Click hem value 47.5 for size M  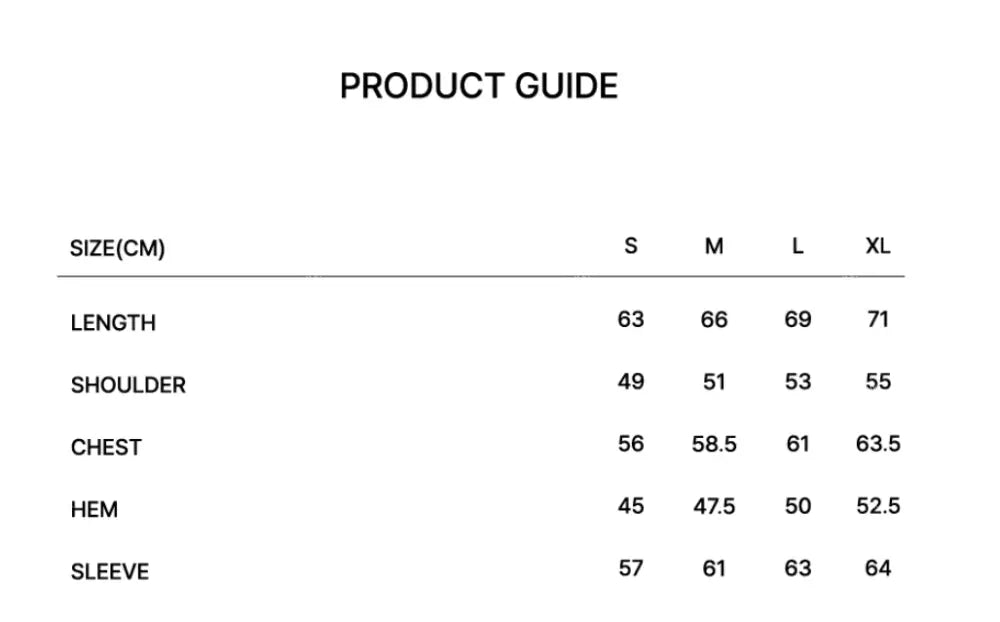point(714,506)
